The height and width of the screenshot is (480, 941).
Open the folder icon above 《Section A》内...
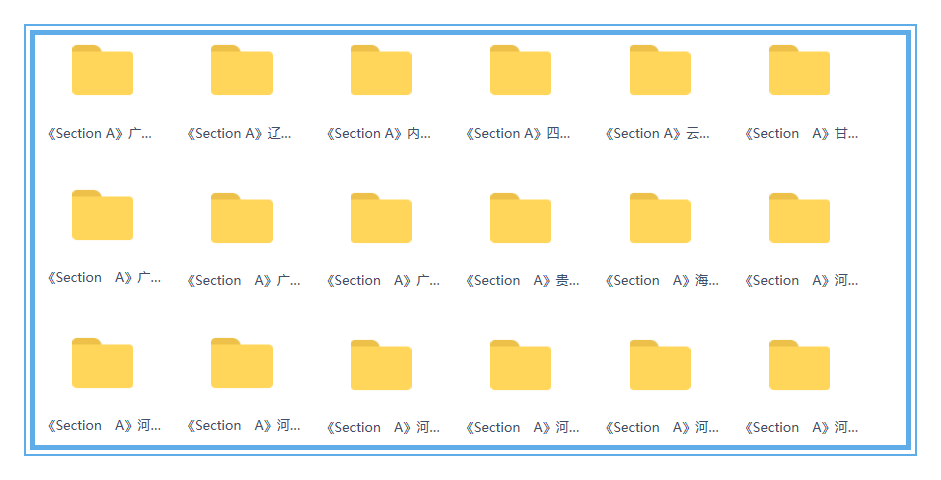point(381,70)
